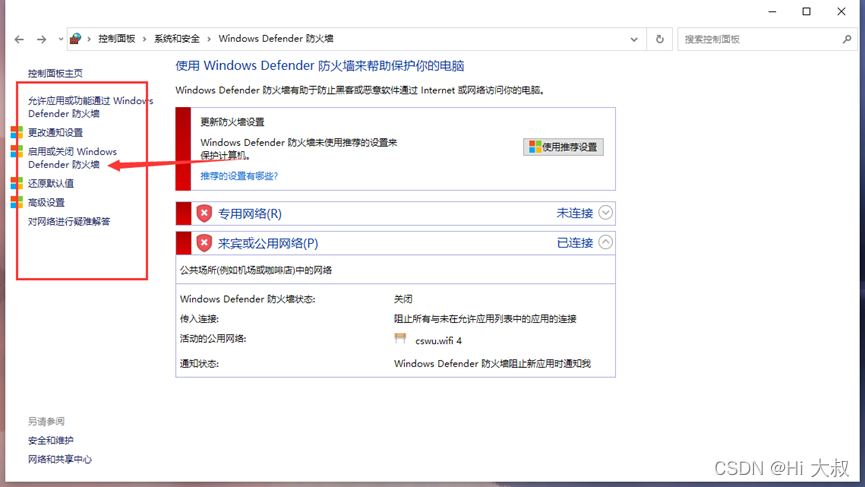Minimize the Control Panel window
The image size is (865, 487).
pos(772,12)
